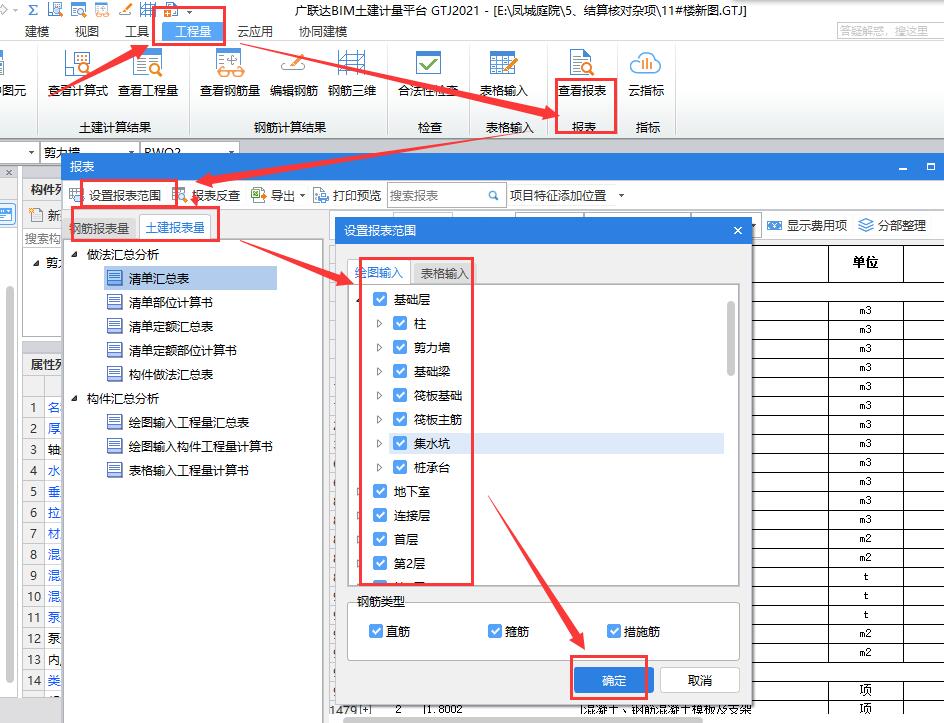Collapse the 做法汇总分析 group

(75, 254)
